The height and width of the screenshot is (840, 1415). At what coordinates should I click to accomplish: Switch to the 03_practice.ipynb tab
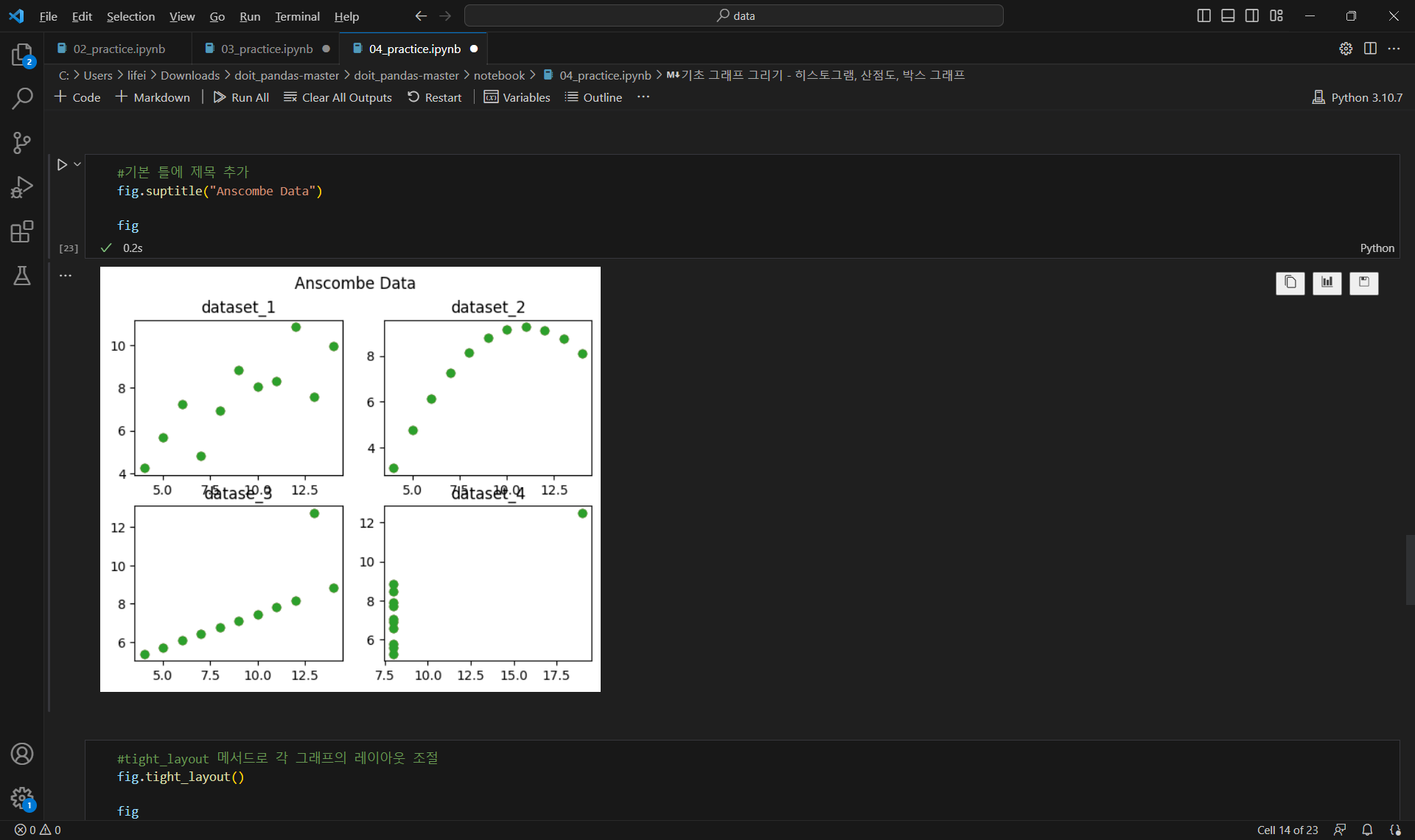click(x=267, y=49)
